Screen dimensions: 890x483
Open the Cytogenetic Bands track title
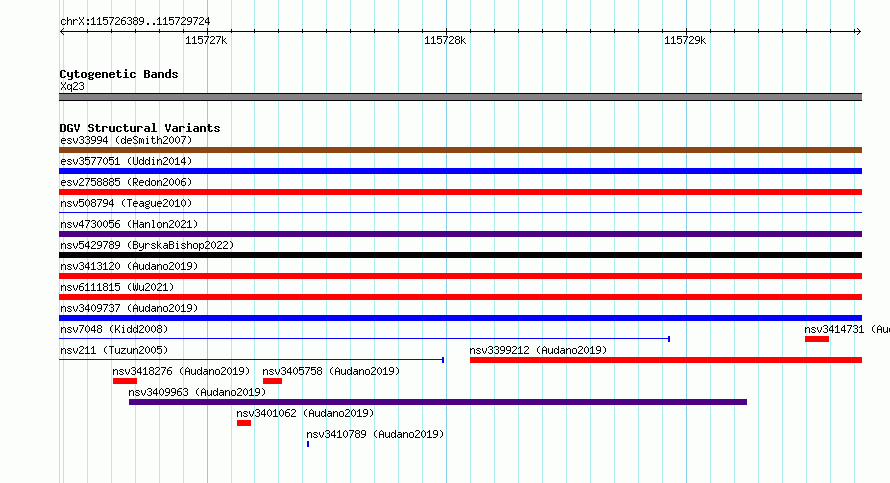(x=119, y=74)
